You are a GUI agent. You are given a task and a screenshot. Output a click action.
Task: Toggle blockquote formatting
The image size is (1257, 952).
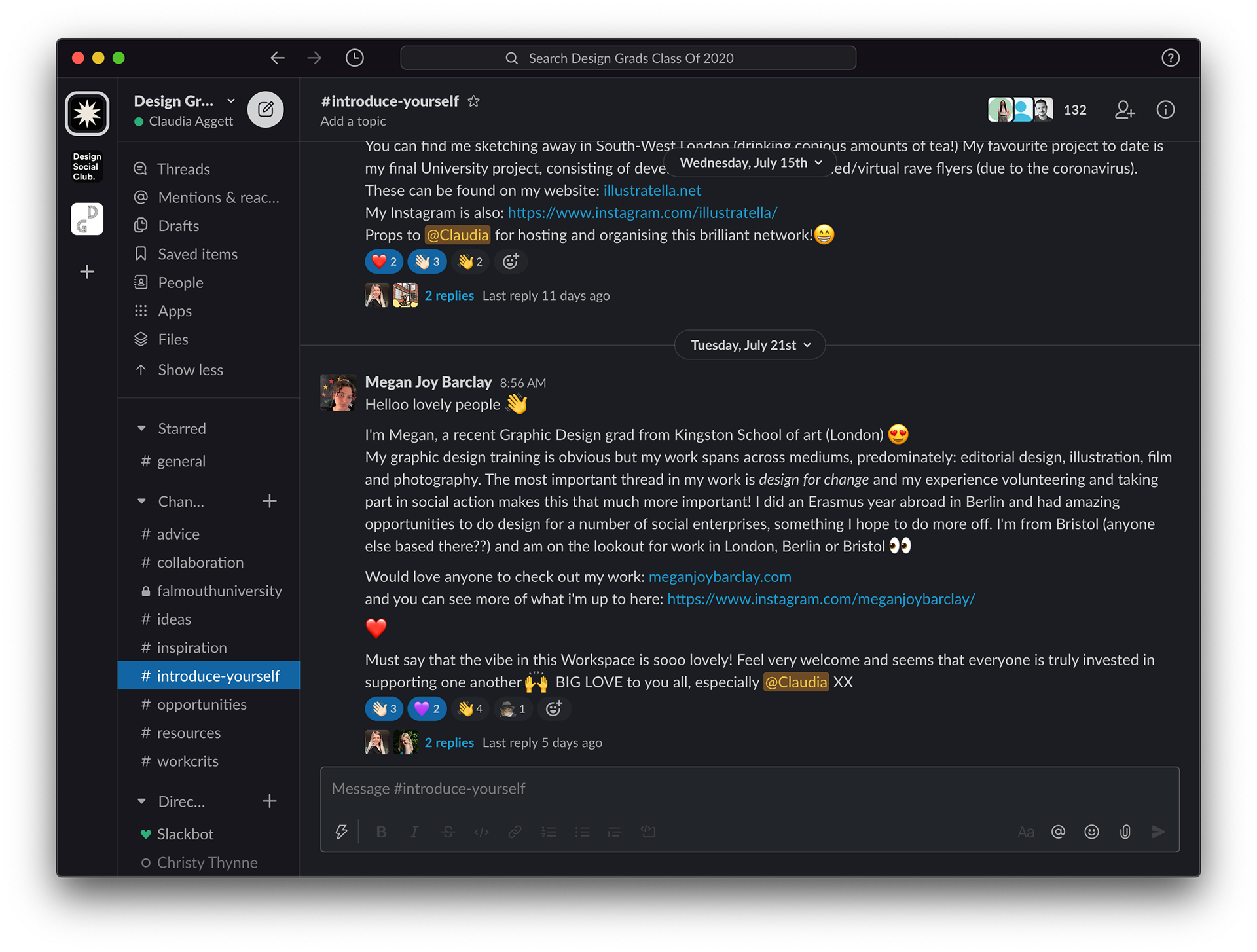click(614, 832)
